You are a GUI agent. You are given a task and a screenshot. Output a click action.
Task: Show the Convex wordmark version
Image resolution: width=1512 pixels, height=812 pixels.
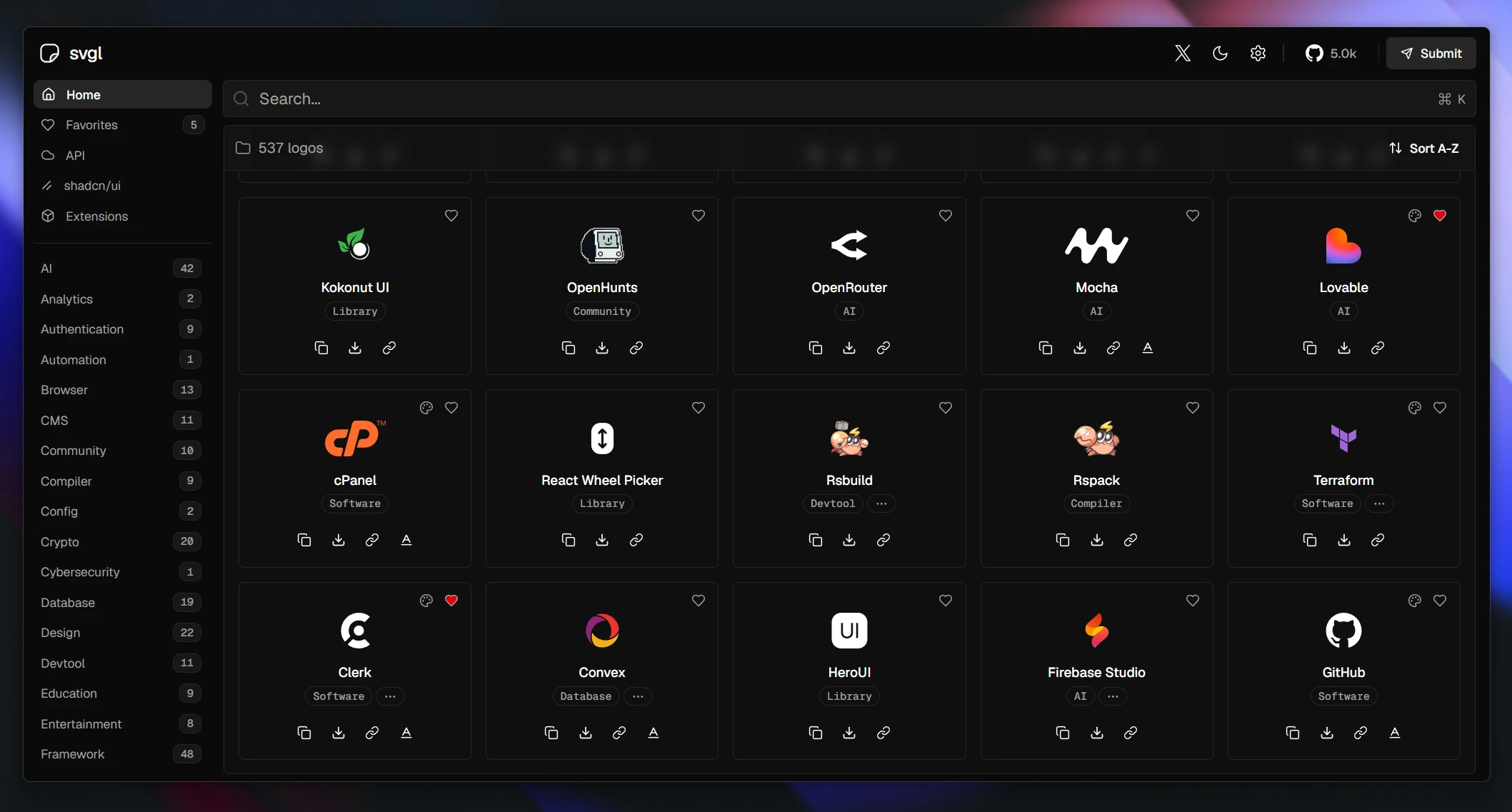[x=654, y=733]
